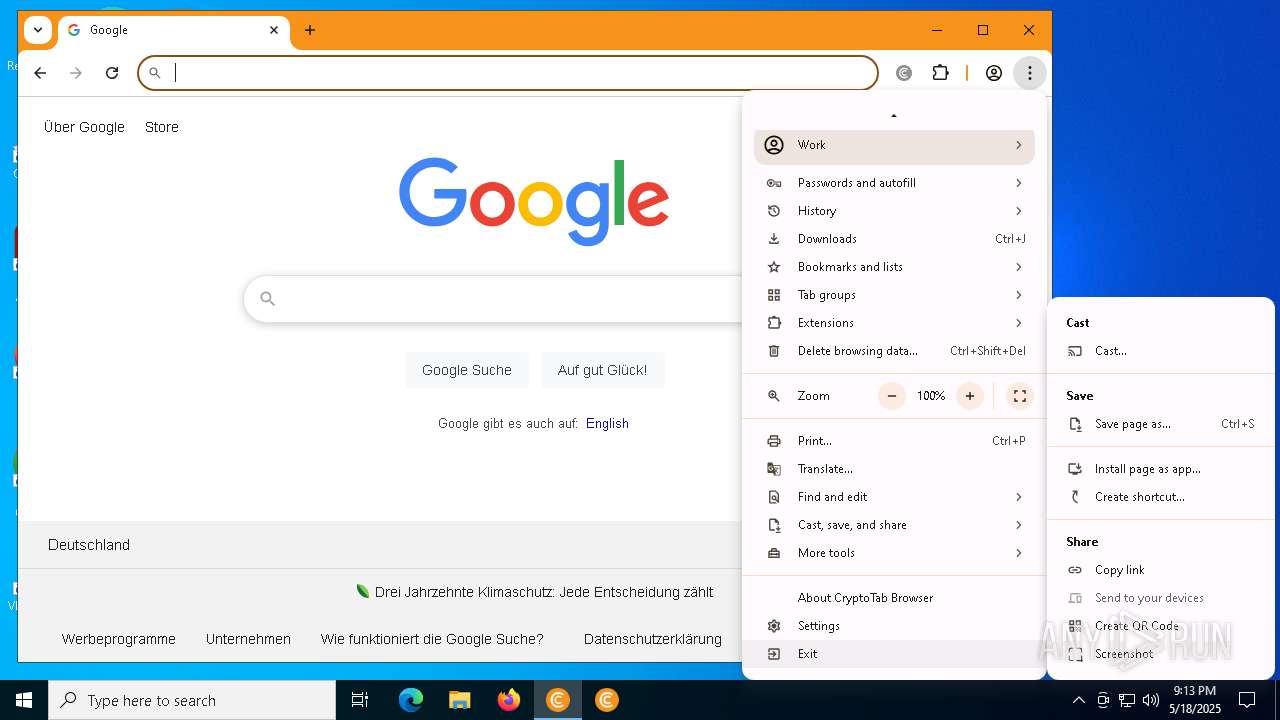This screenshot has width=1280, height=720.
Task: Open the Über Google link
Action: (x=84, y=127)
